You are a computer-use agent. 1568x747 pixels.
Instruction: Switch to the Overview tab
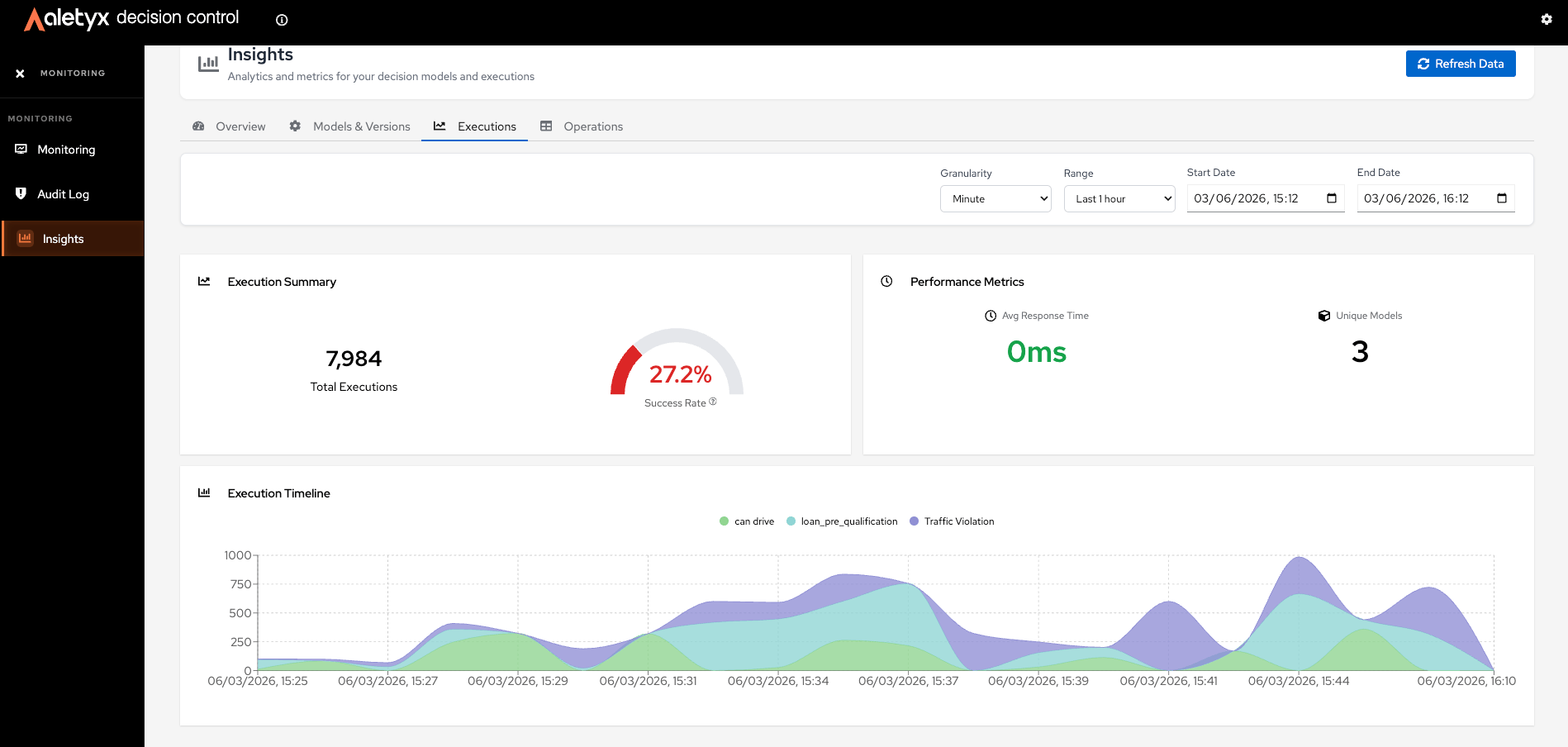(229, 126)
